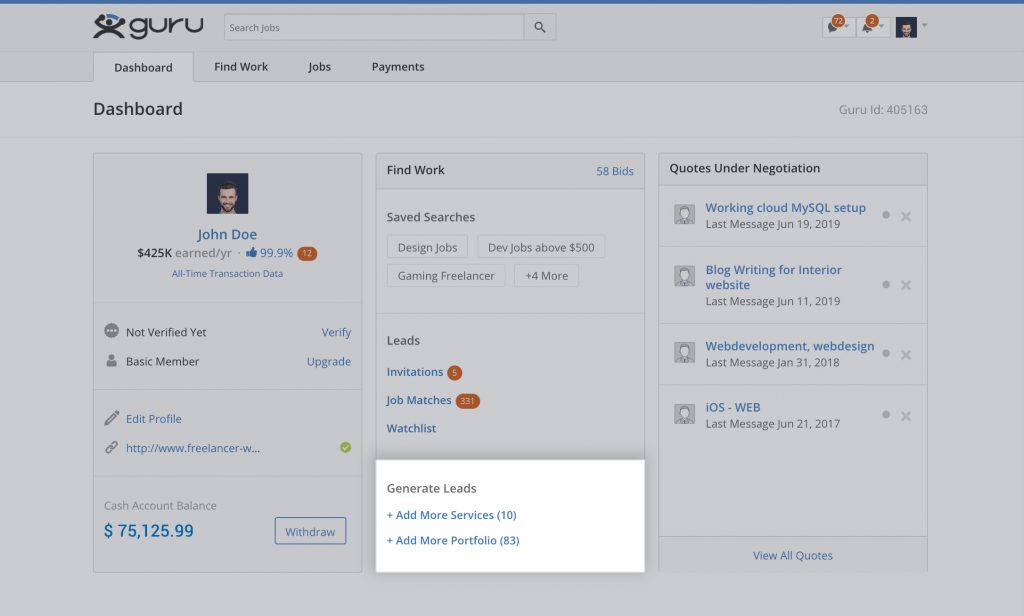Open the user avatar menu in header
This screenshot has height=616, width=1024.
(911, 27)
